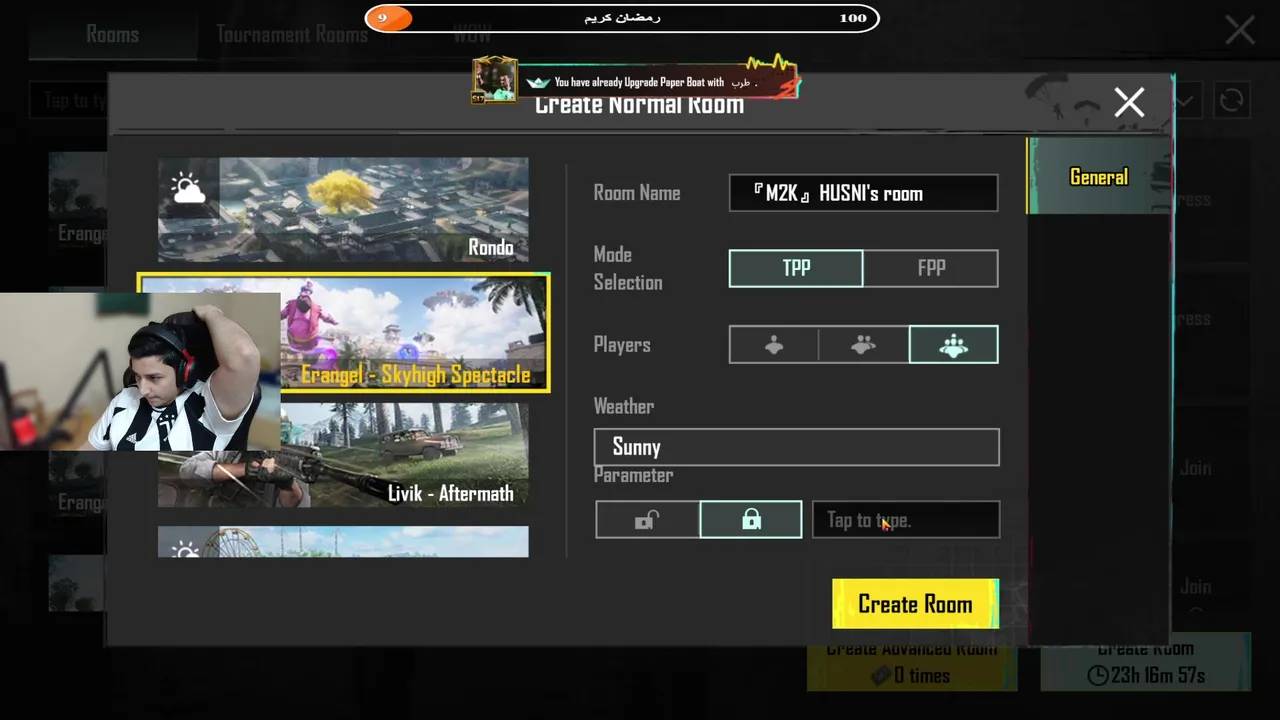Click the room password Tap to type field

(906, 520)
